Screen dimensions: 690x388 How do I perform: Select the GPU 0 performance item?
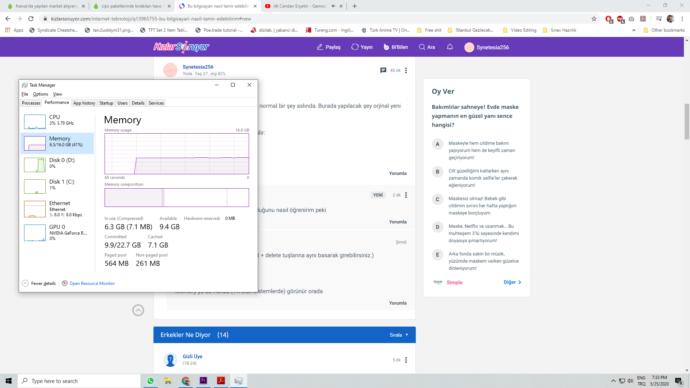58,232
